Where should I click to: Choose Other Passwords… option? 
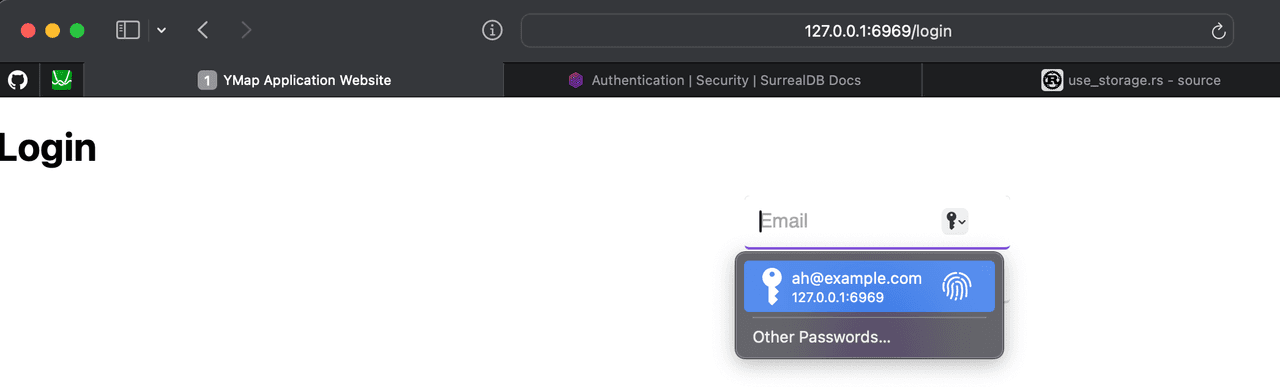coord(821,337)
